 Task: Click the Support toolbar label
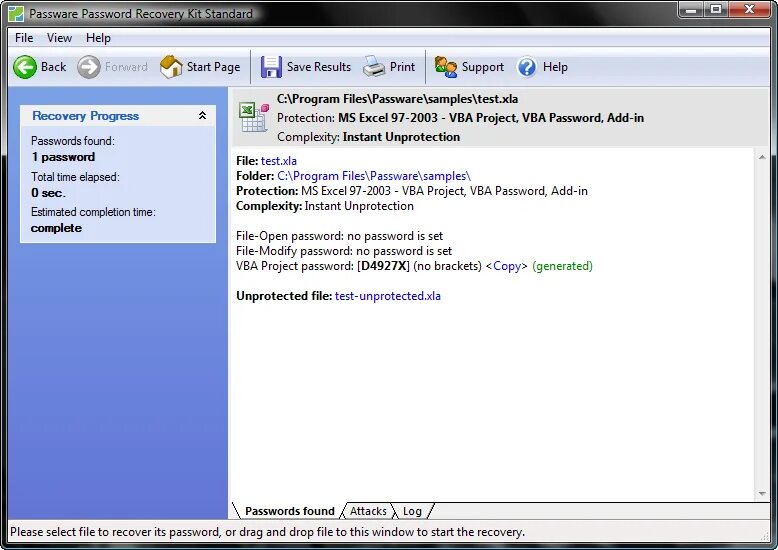[483, 67]
